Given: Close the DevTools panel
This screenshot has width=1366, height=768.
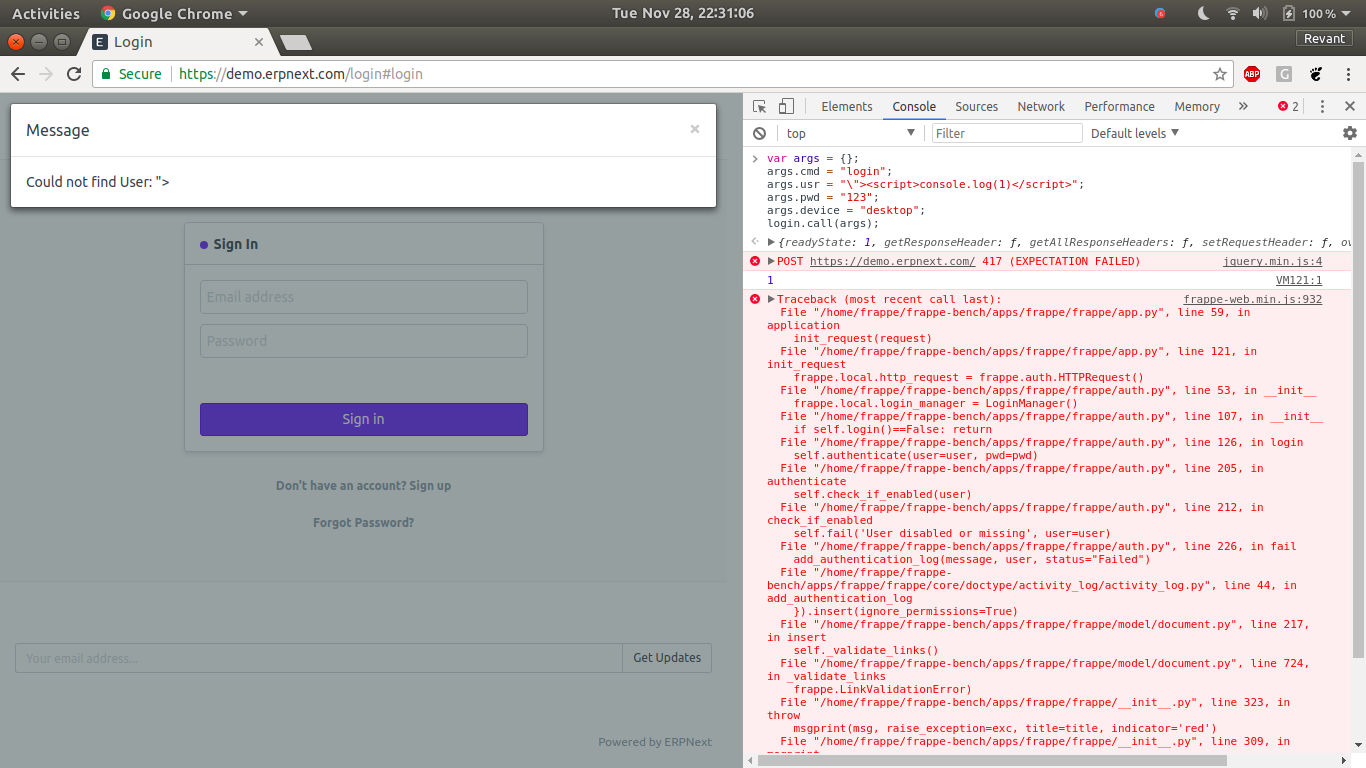Looking at the screenshot, I should tap(1350, 106).
